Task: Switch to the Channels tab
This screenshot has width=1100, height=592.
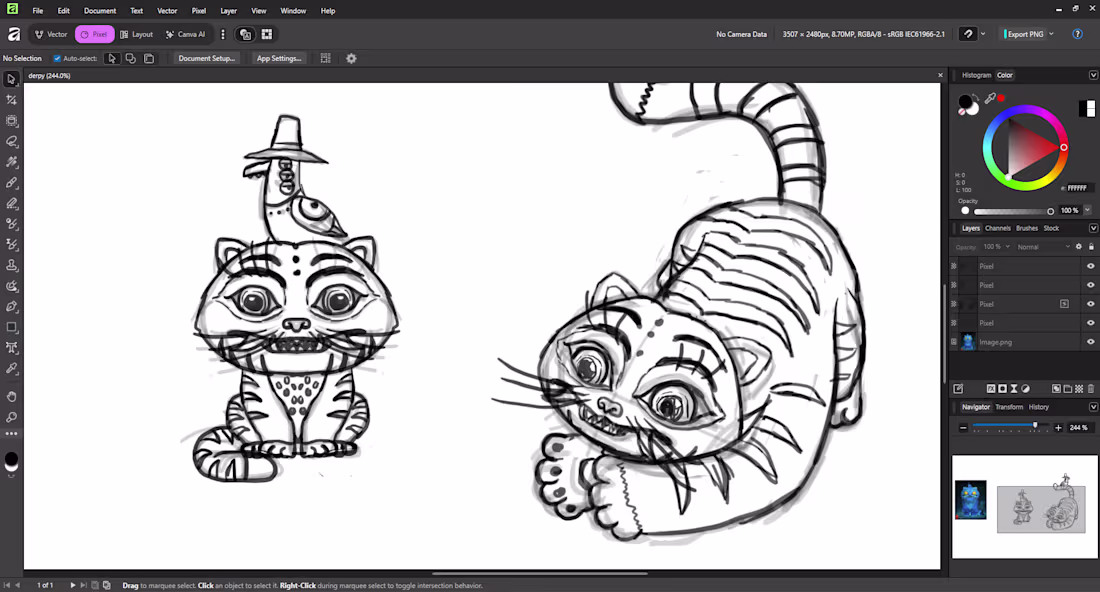Action: (x=997, y=228)
